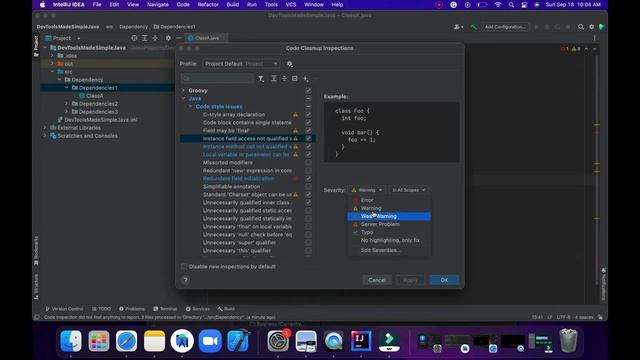Open the Project panel gear options
Screen dimensions: 640x360
coord(168,38)
